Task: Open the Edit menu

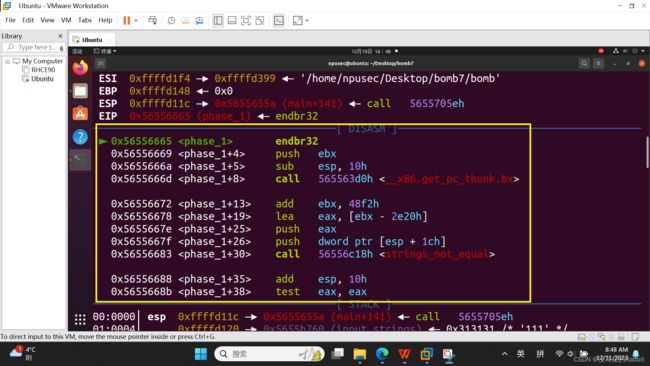Action: 28,20
